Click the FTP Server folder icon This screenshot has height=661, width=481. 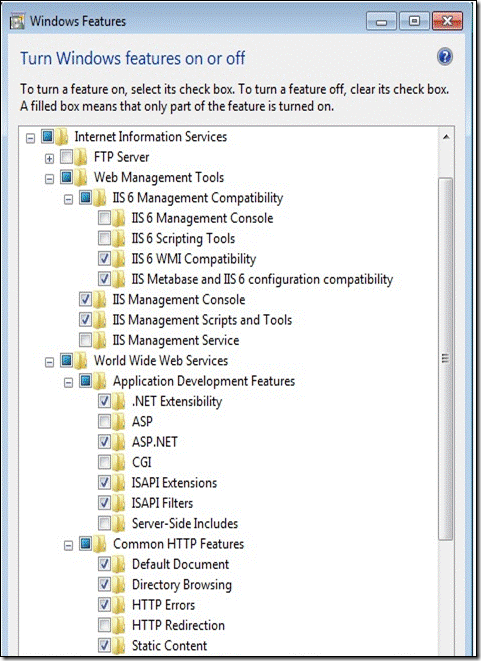[x=81, y=157]
